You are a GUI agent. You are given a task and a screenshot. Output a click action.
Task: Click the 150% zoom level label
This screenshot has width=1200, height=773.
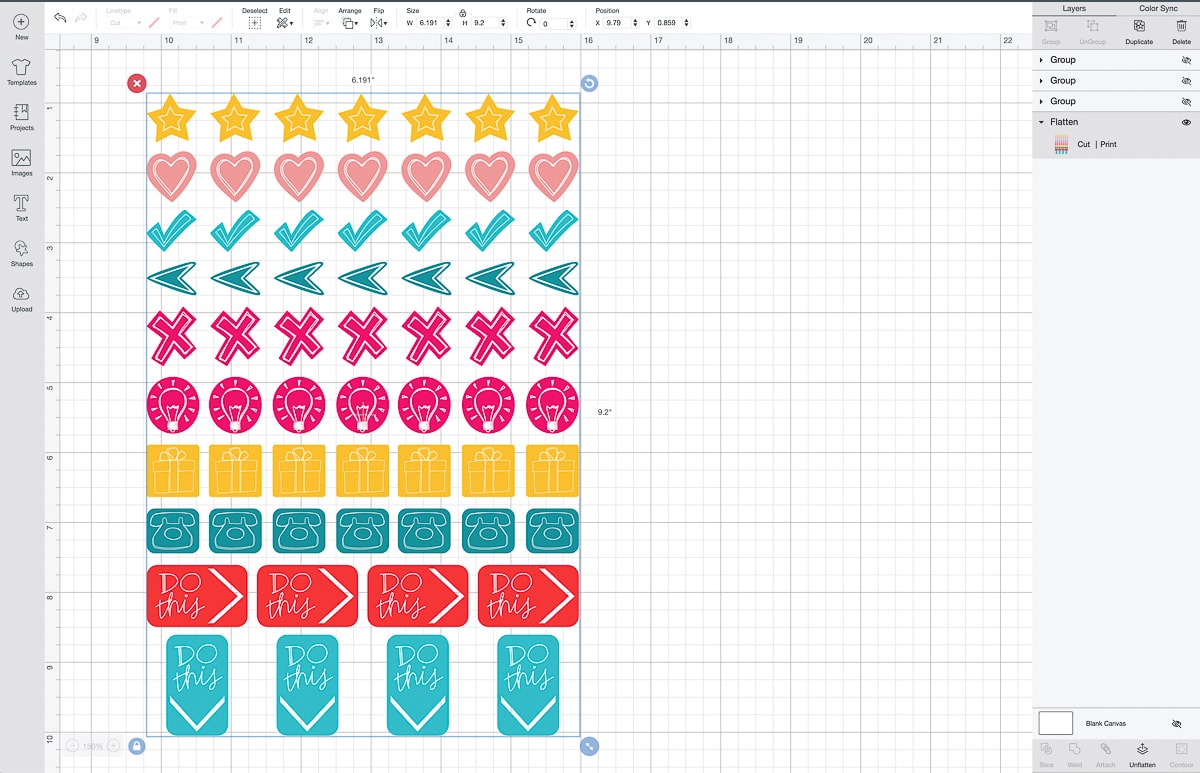[93, 746]
